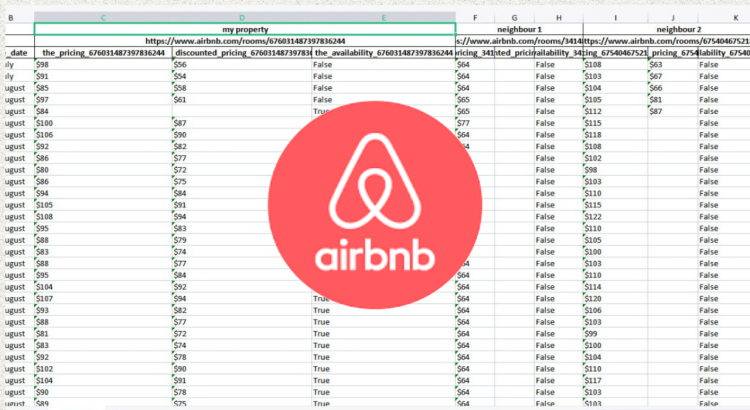750x410 pixels.
Task: Select column F header
Action: (475, 18)
